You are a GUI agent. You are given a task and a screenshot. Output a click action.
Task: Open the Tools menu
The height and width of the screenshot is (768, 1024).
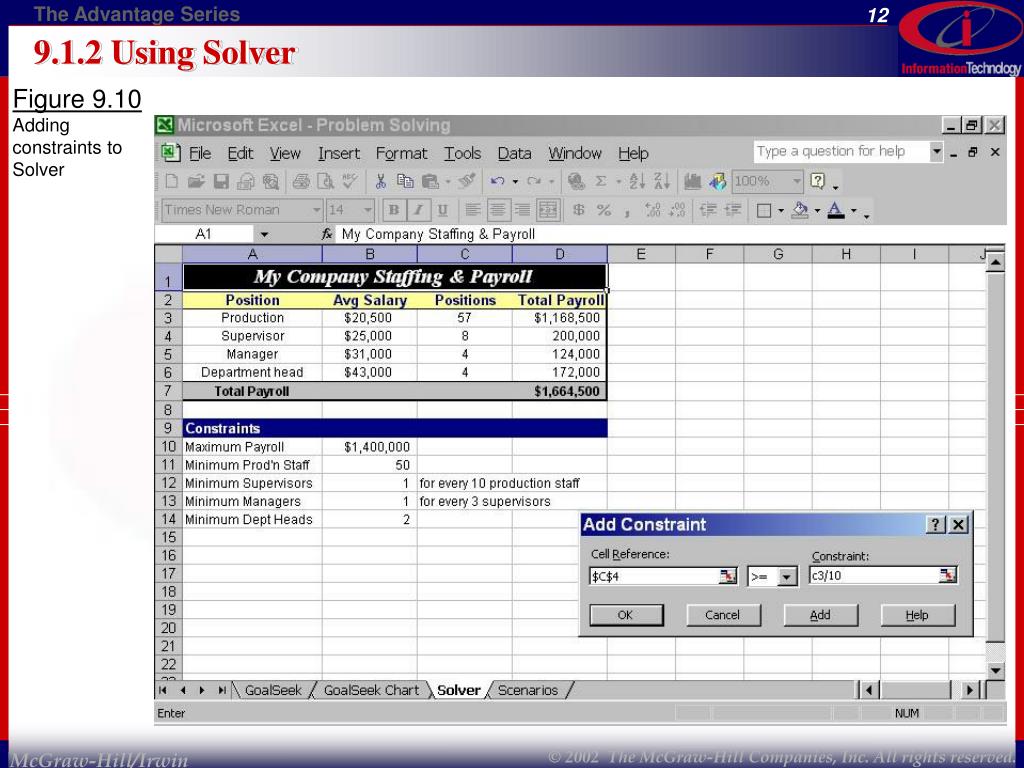(462, 153)
